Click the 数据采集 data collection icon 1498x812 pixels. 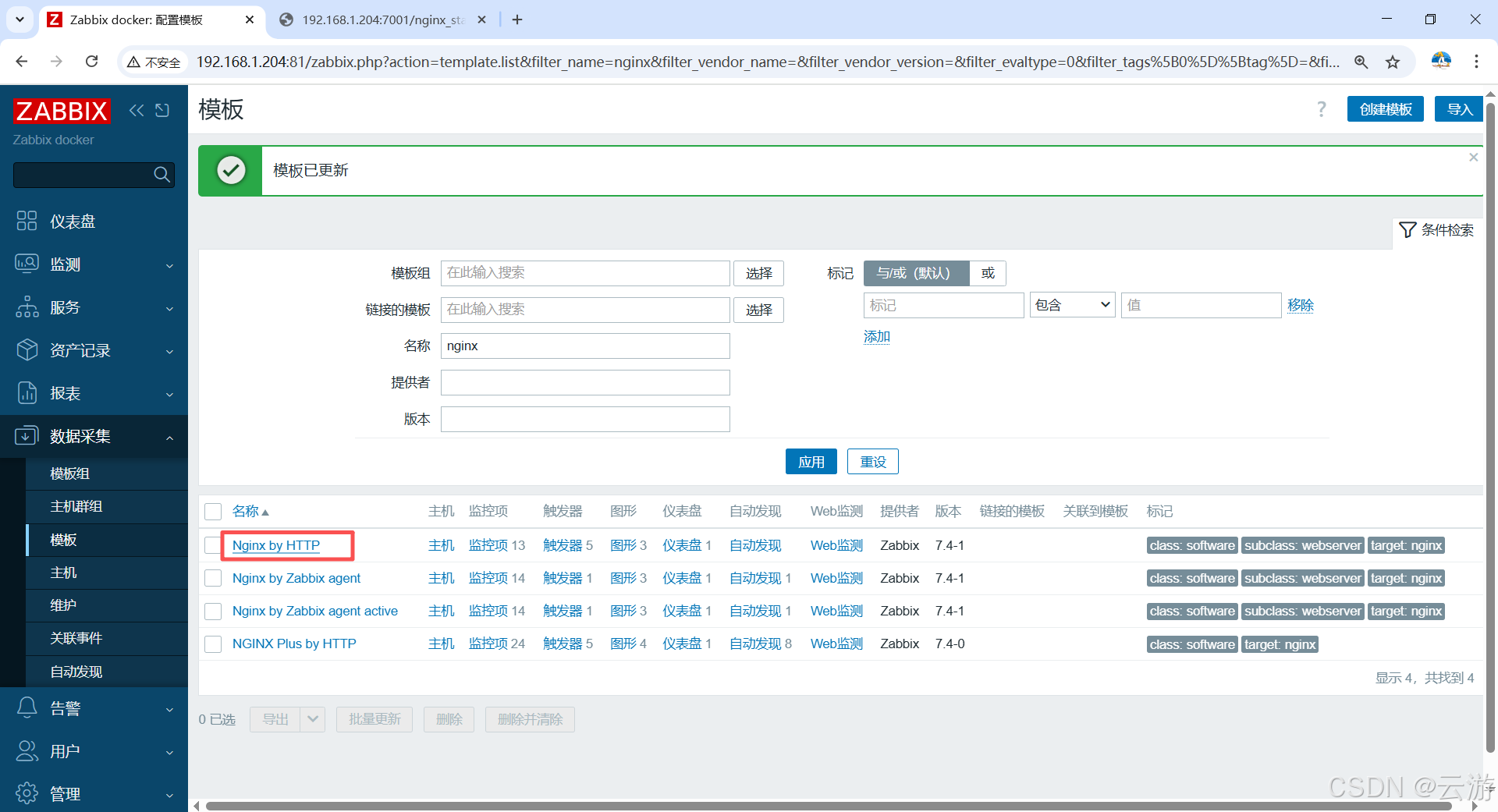click(x=27, y=435)
